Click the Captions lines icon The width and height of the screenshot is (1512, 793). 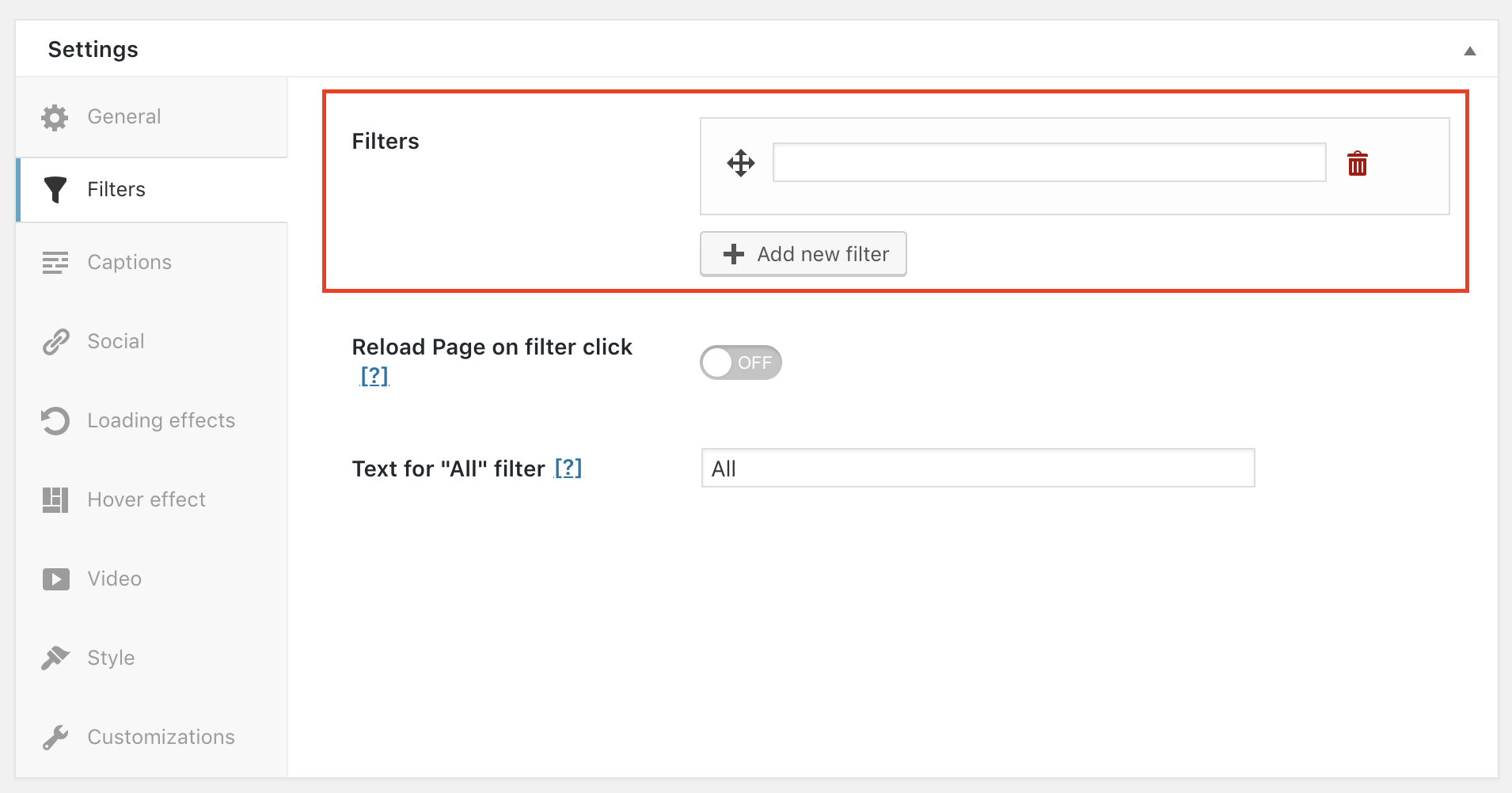[x=55, y=263]
